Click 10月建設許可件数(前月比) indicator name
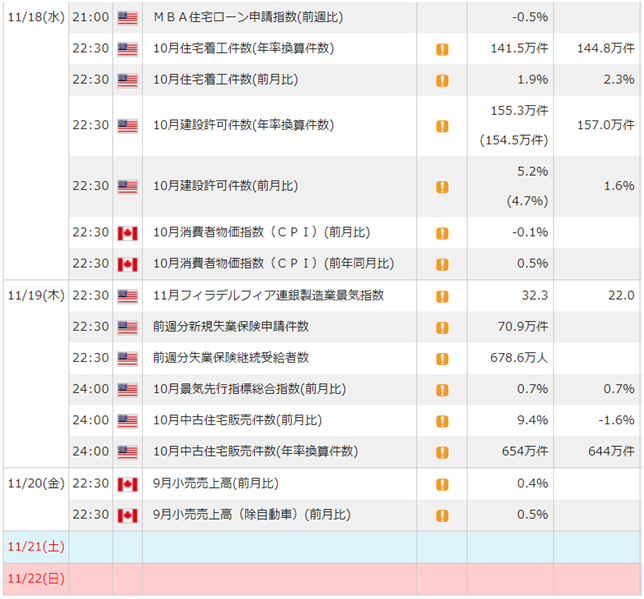The width and height of the screenshot is (644, 599). 225,186
